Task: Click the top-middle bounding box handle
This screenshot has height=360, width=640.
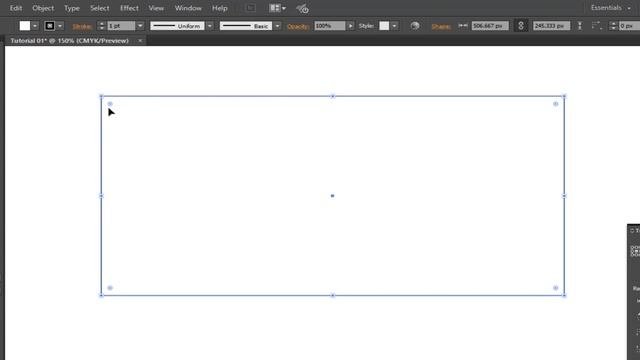Action: (333, 96)
